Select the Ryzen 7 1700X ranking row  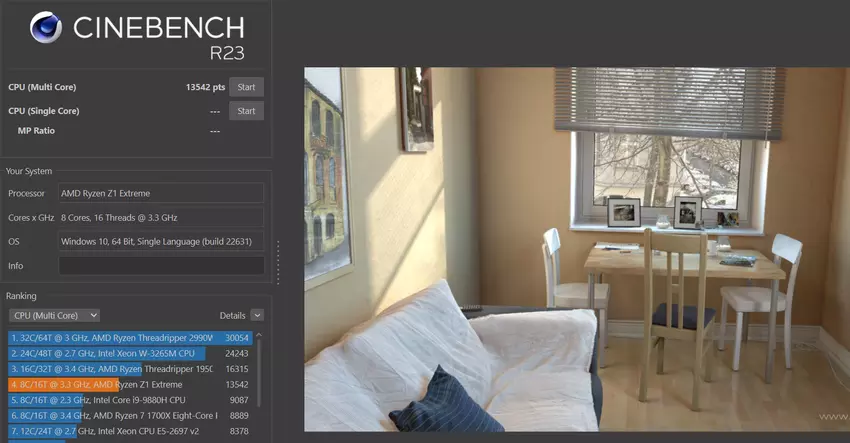[x=130, y=415]
